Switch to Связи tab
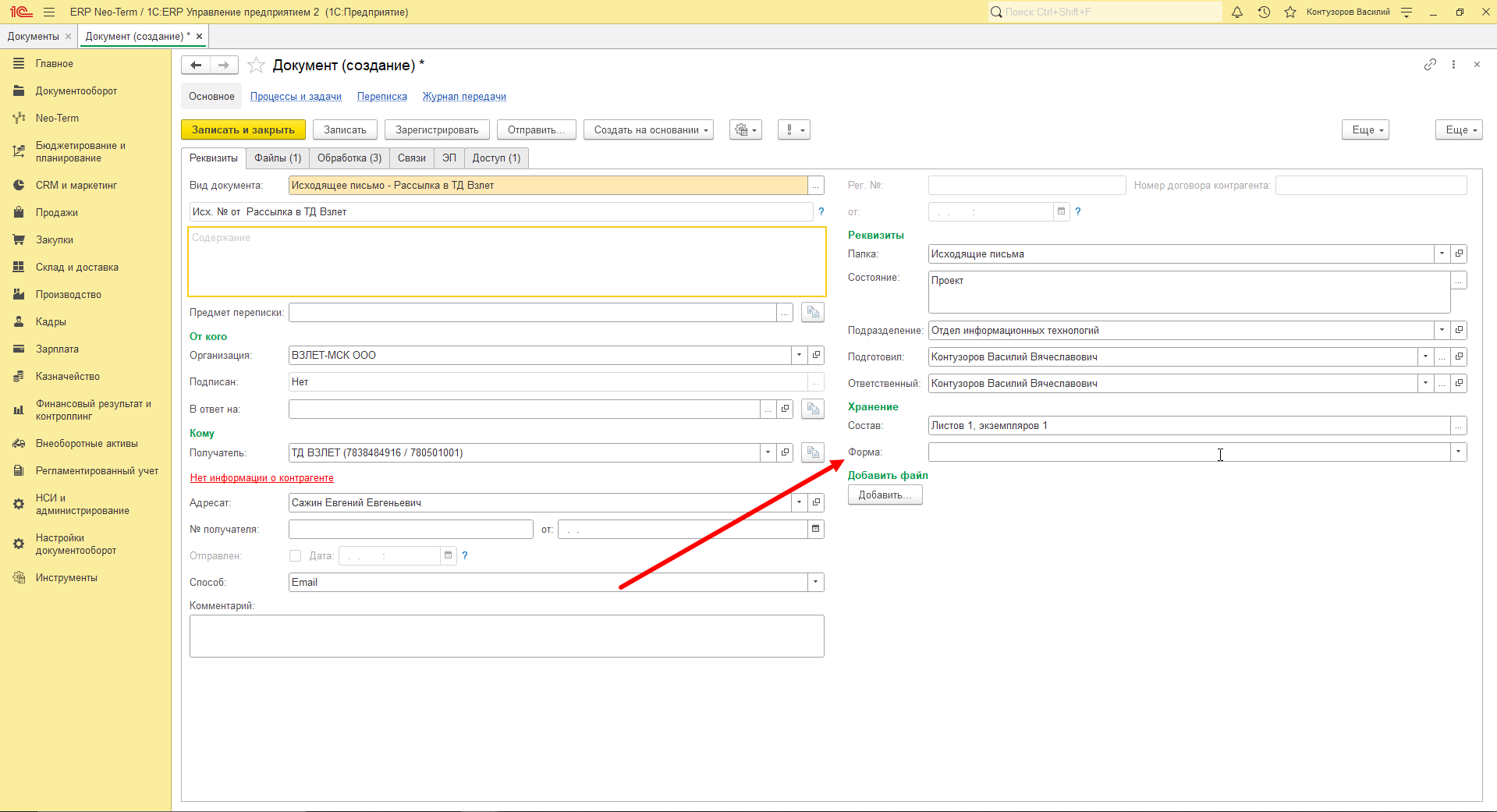 pos(412,158)
